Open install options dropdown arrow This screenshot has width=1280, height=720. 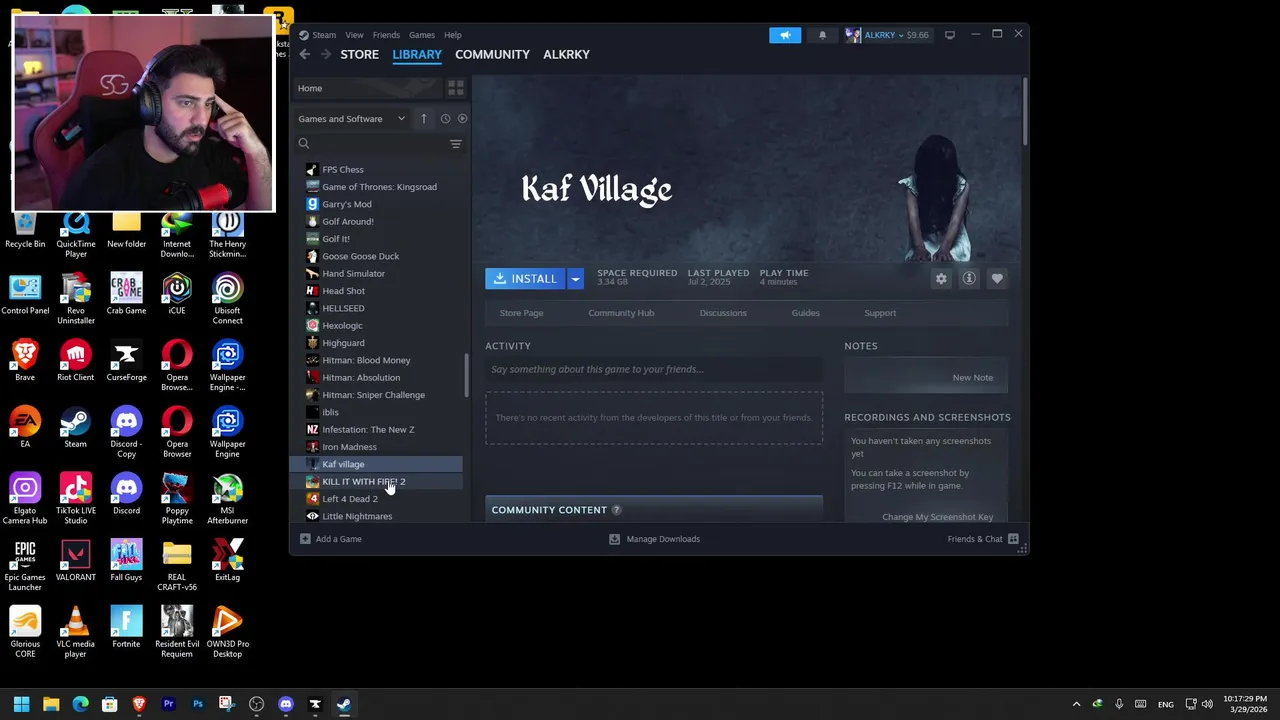pyautogui.click(x=575, y=279)
